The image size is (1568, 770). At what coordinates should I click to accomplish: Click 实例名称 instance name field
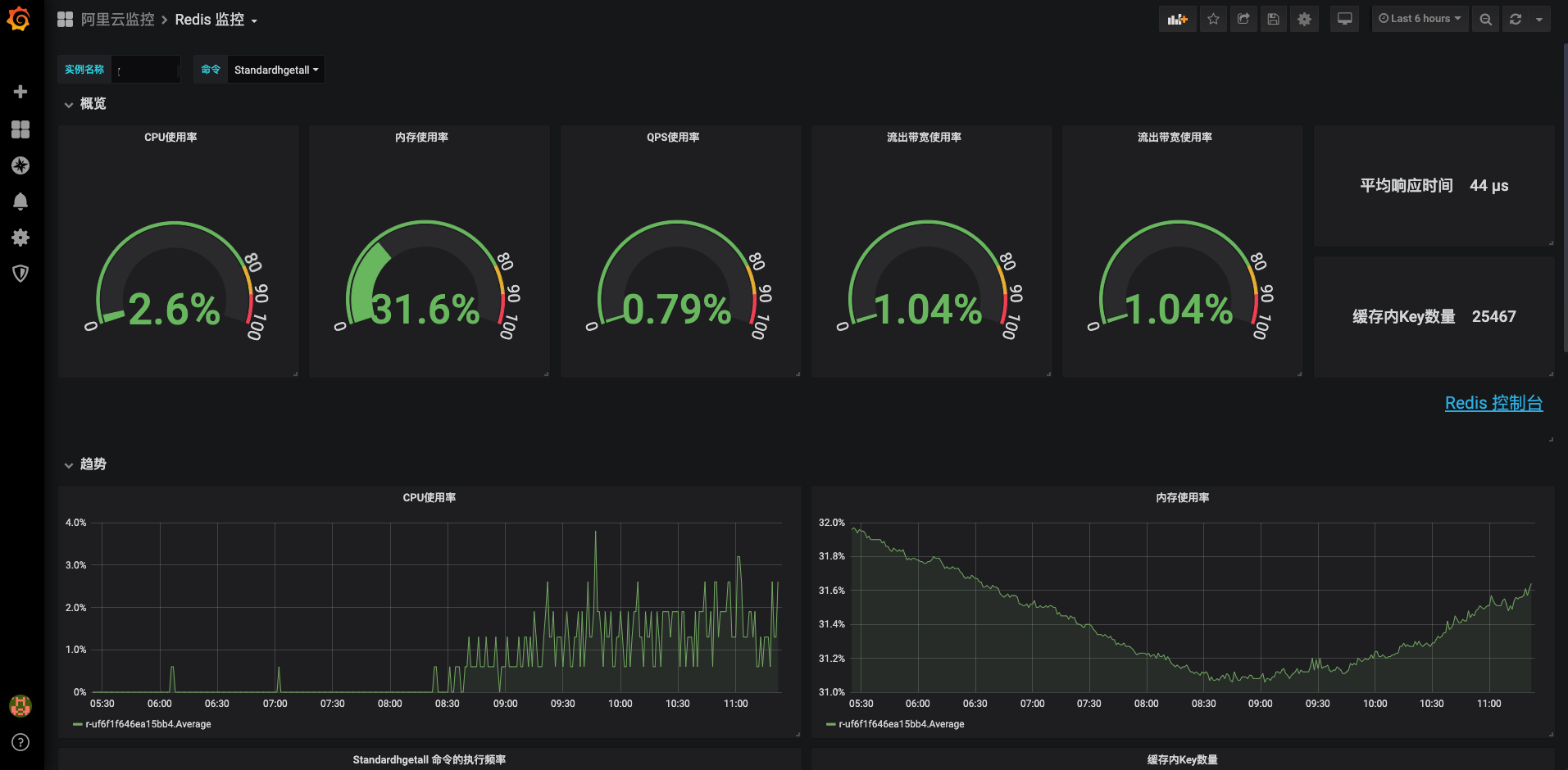tap(146, 70)
